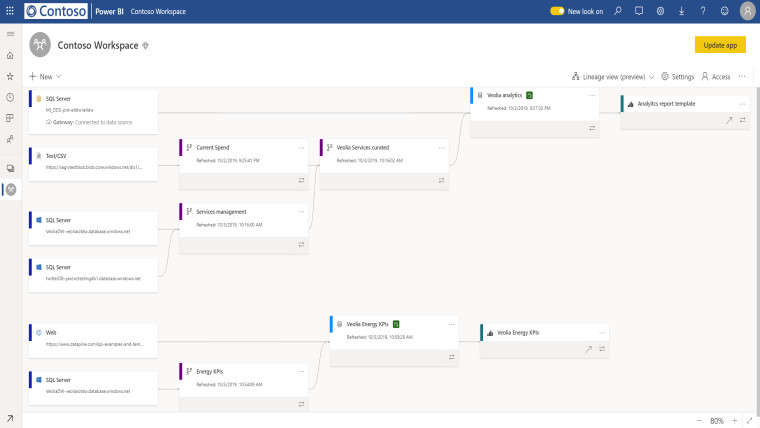Open Recent clock in sidebar

coord(10,97)
